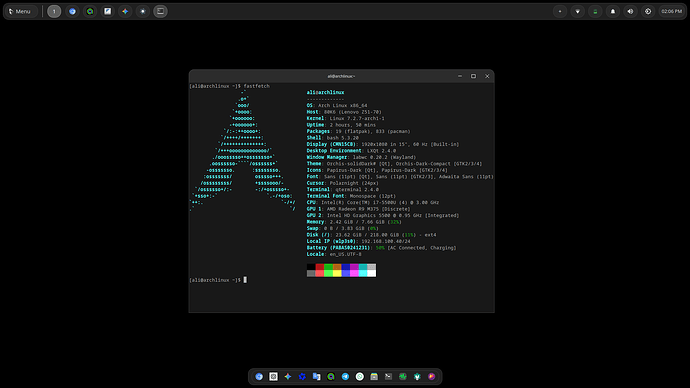Open the colorful star app in the top panel
This screenshot has width=690, height=388.
[x=125, y=11]
